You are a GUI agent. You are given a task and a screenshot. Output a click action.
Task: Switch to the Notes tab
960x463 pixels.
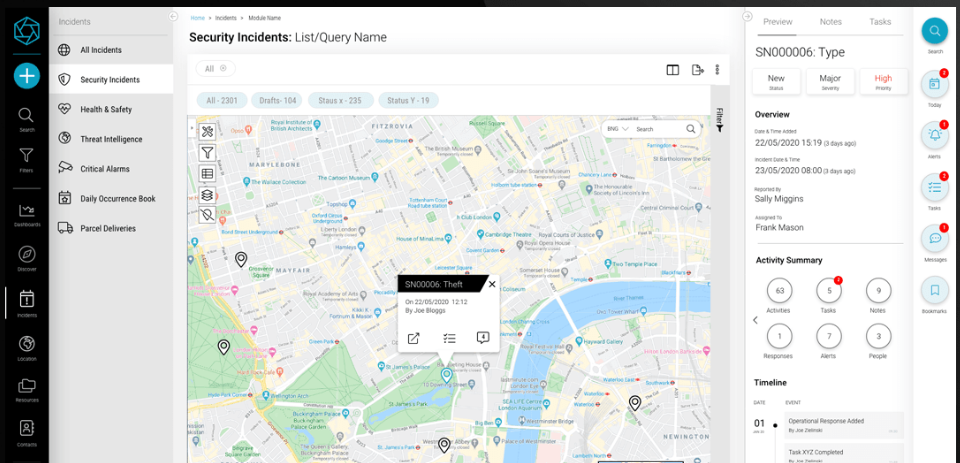point(831,22)
